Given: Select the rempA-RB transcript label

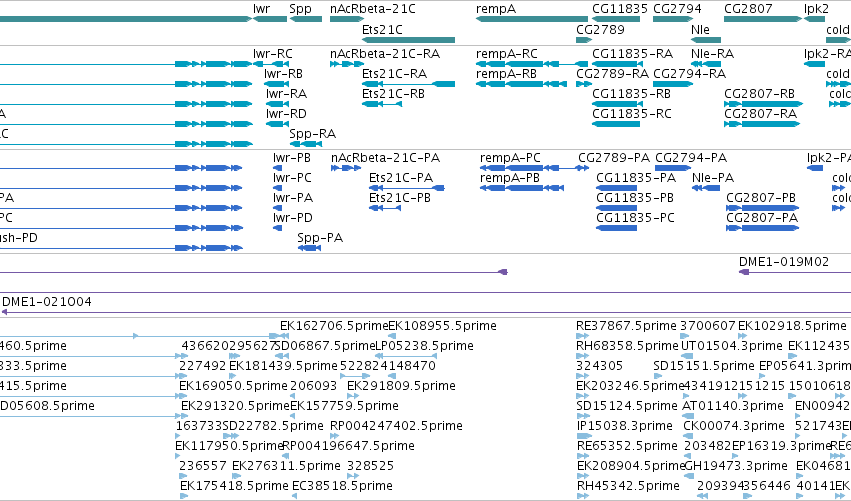Looking at the screenshot, I should pyautogui.click(x=506, y=74).
